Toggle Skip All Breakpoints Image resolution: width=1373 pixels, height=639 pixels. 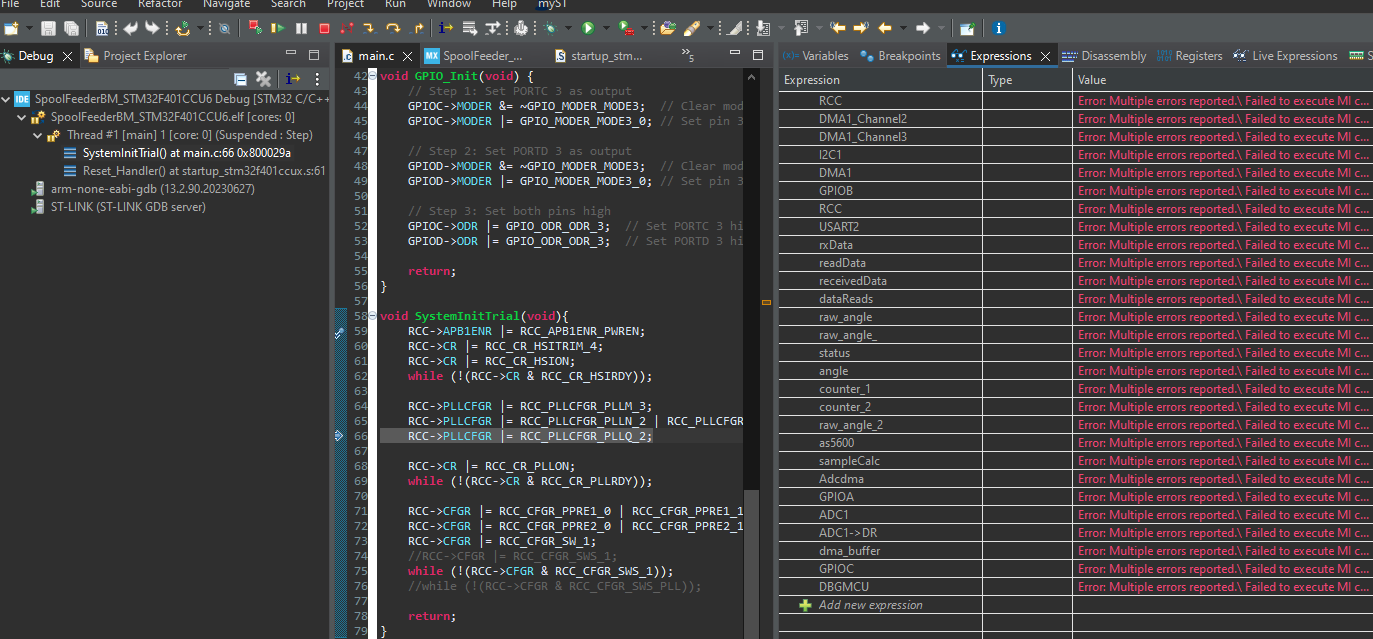click(x=224, y=28)
